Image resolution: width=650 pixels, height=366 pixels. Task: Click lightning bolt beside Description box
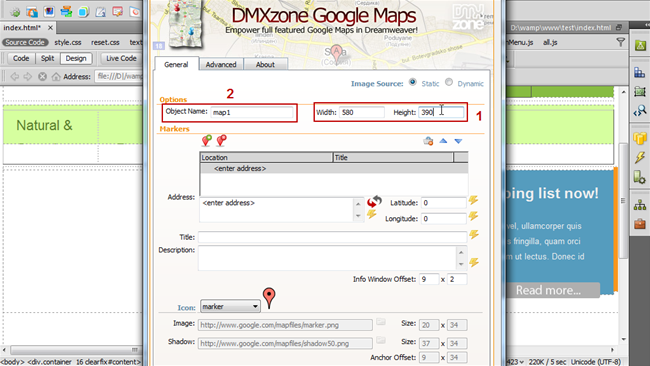click(x=473, y=262)
